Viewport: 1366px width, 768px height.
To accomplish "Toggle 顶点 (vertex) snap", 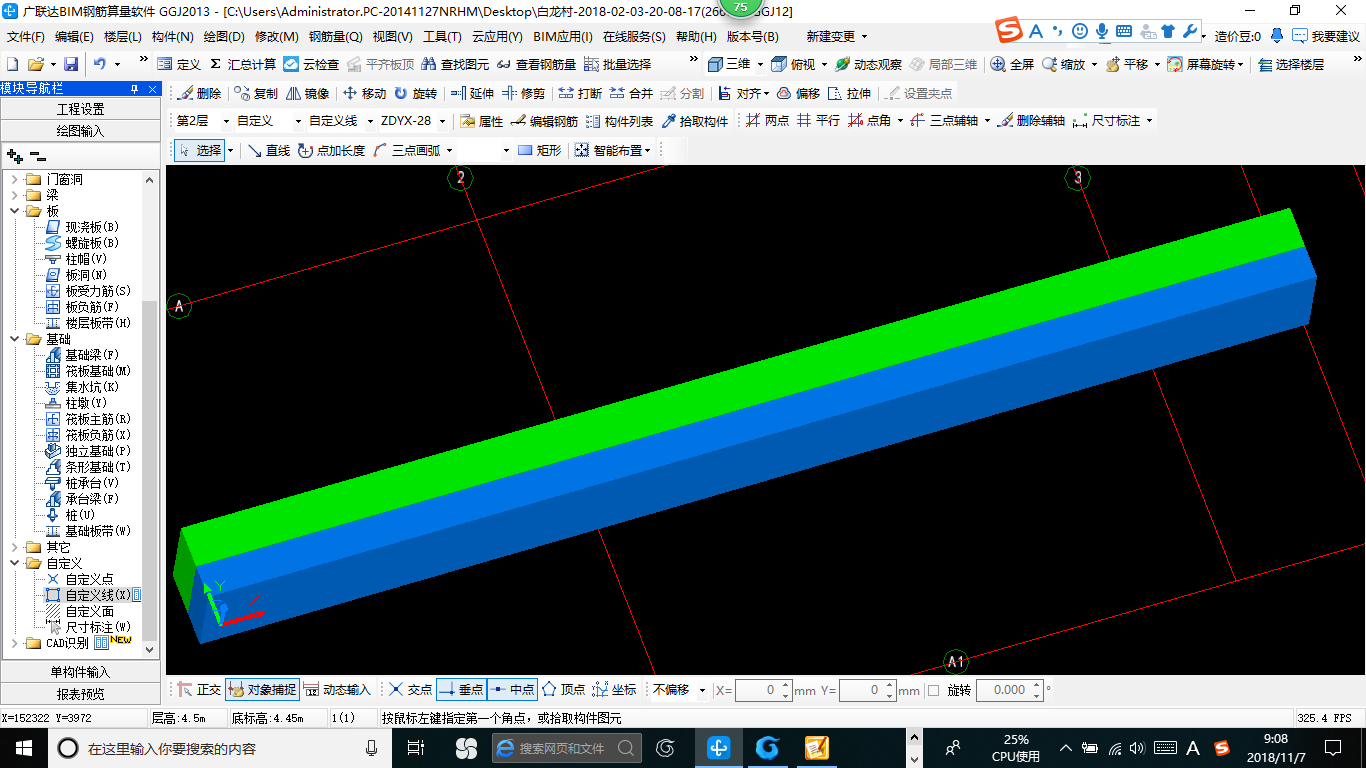I will click(x=563, y=690).
